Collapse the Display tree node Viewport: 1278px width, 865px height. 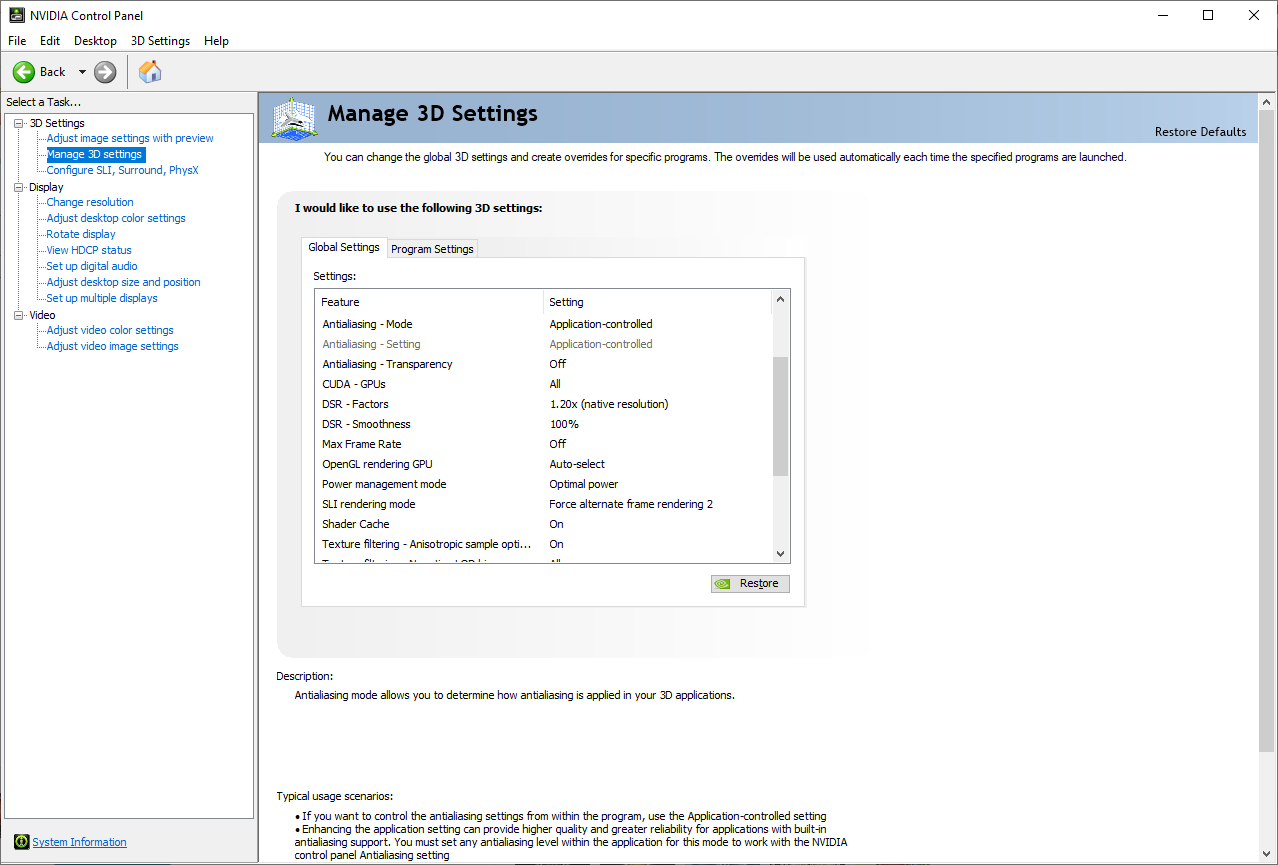click(18, 187)
